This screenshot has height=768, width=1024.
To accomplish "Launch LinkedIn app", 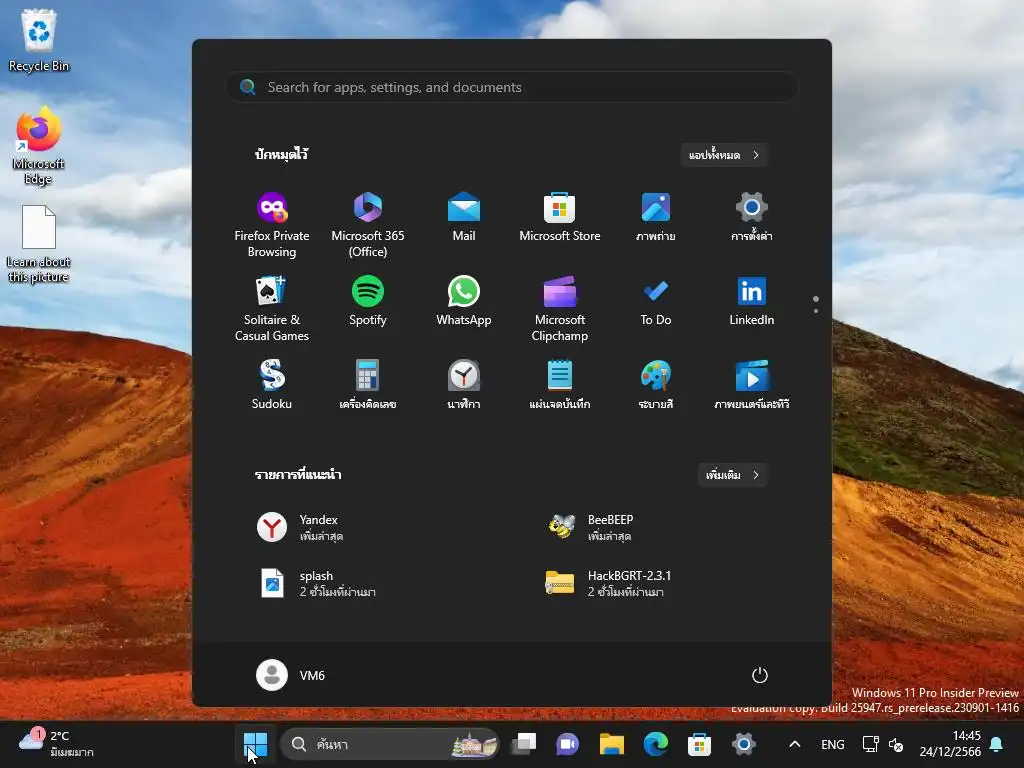I will [x=752, y=302].
